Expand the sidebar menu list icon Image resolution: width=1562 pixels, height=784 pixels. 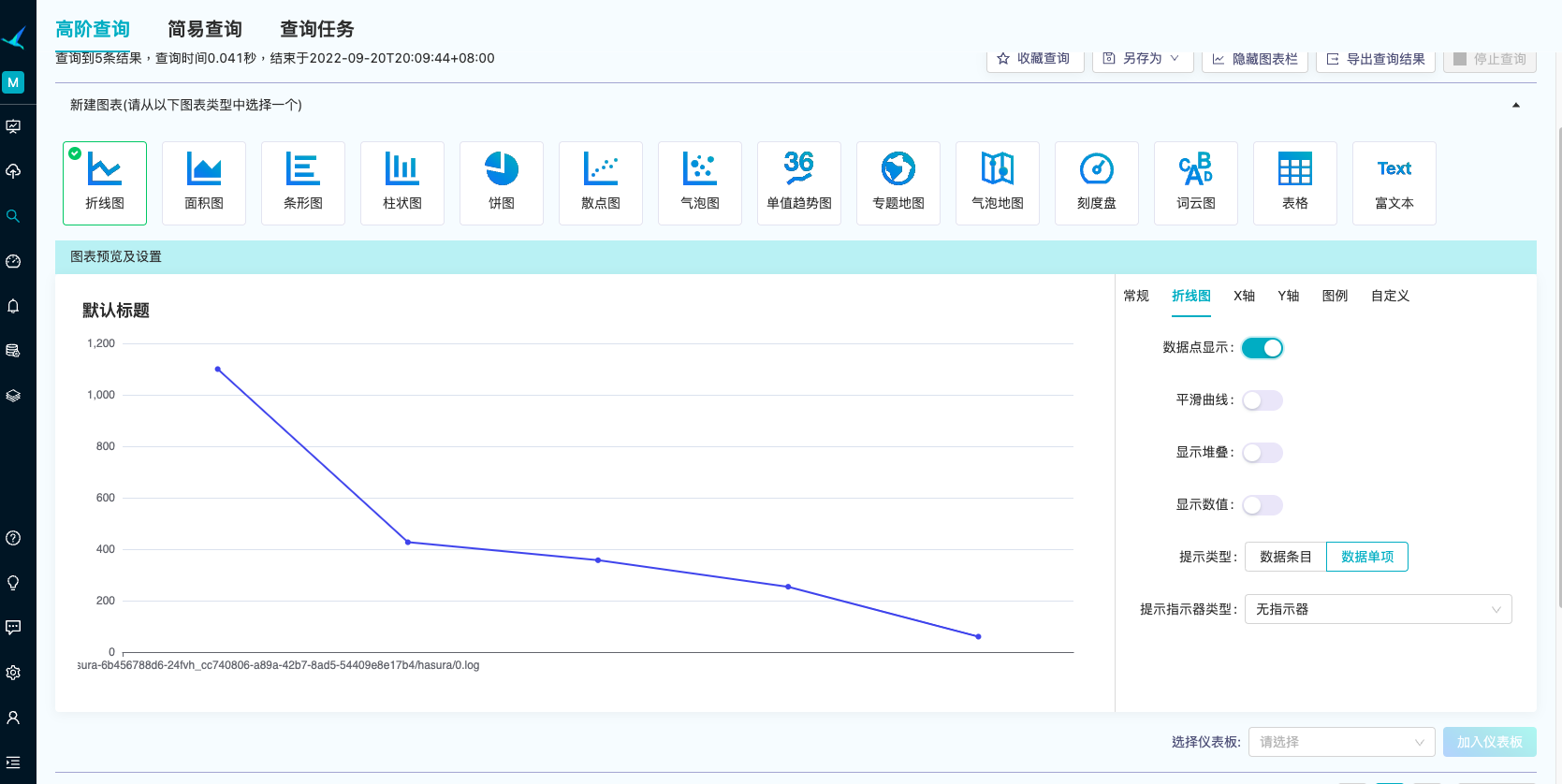click(13, 762)
